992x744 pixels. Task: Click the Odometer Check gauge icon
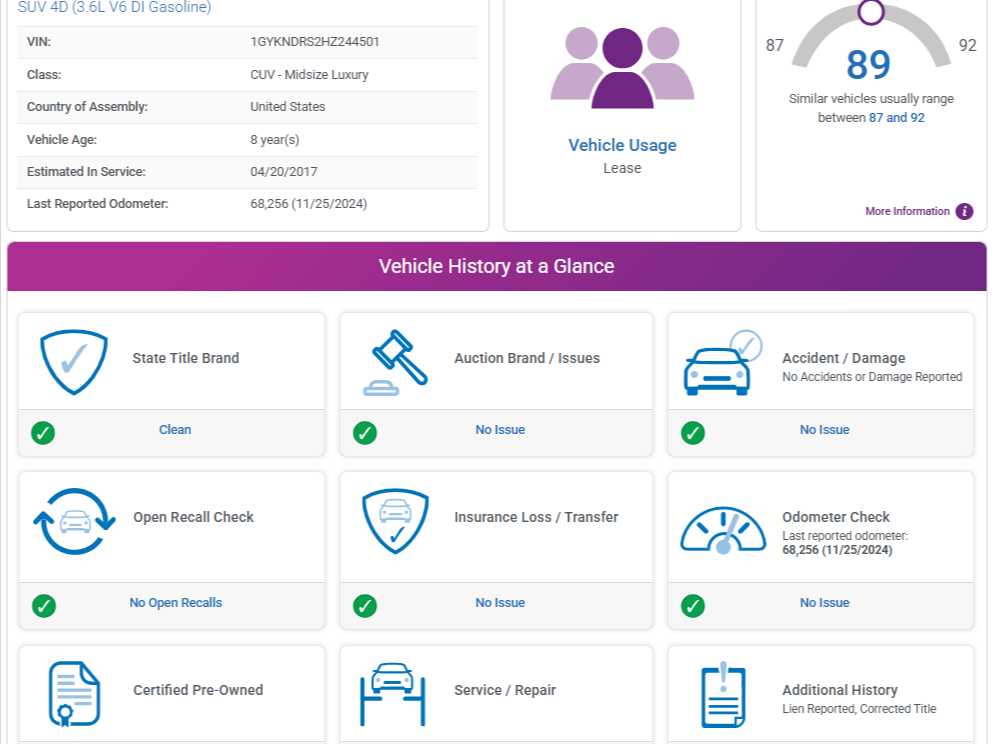(723, 530)
